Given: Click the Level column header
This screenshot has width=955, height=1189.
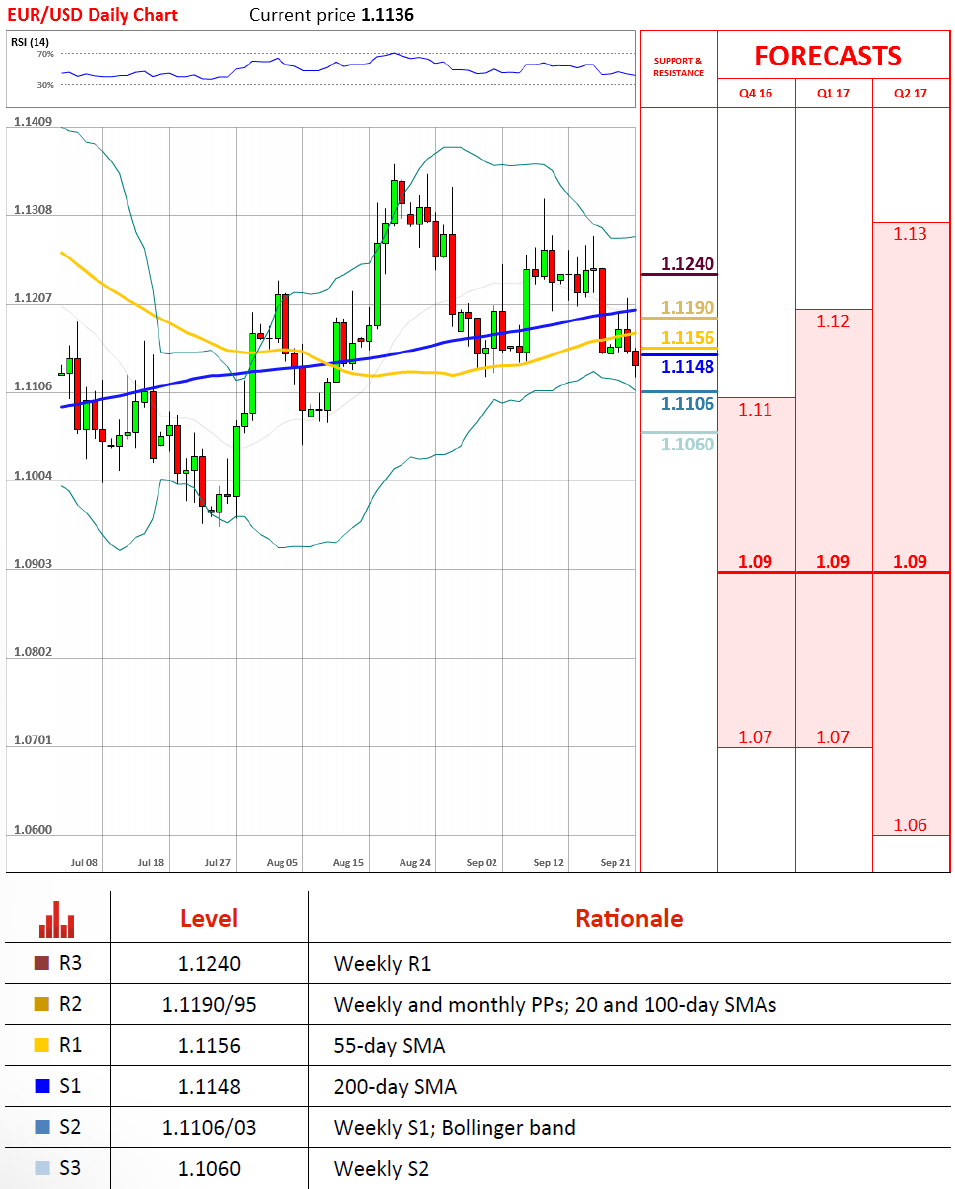Looking at the screenshot, I should point(209,918).
